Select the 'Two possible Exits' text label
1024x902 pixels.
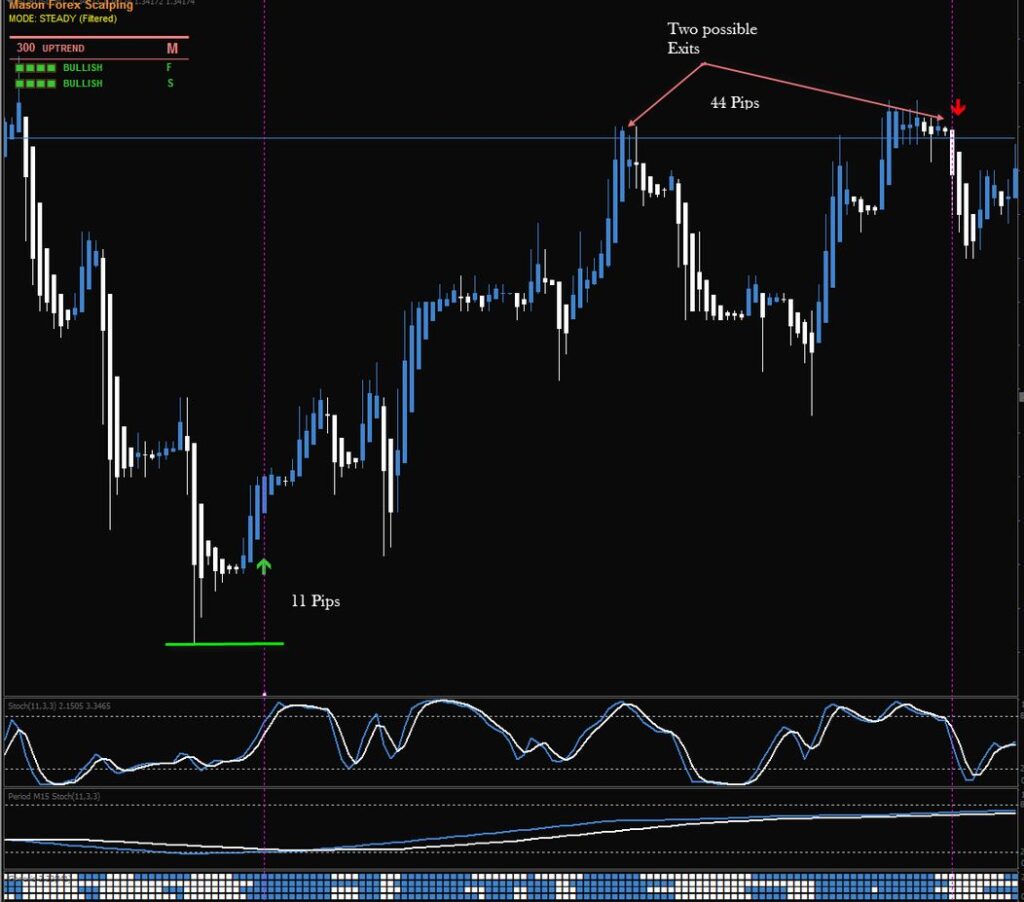click(x=712, y=39)
